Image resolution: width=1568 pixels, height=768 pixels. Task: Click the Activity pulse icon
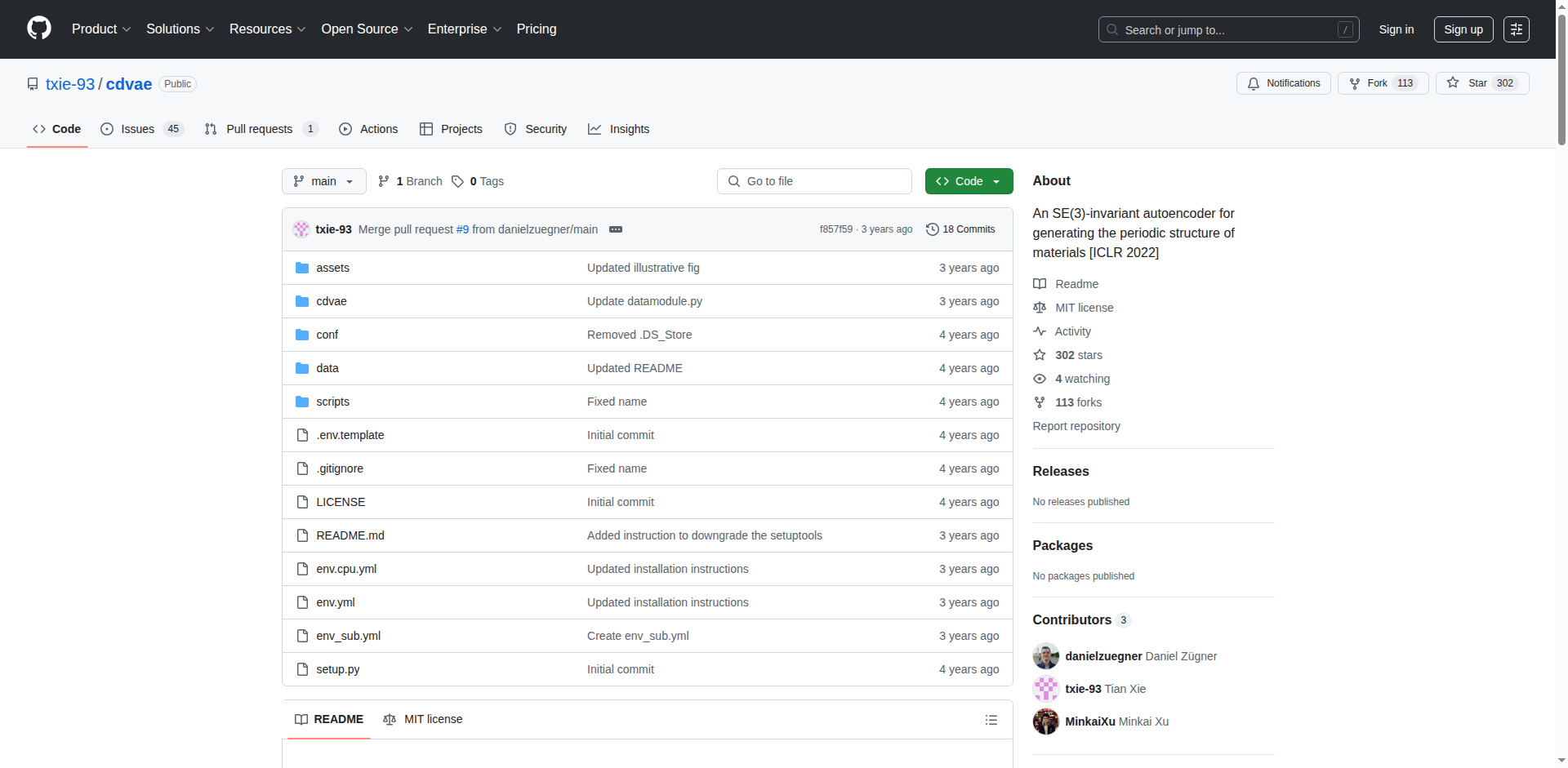coord(1040,331)
